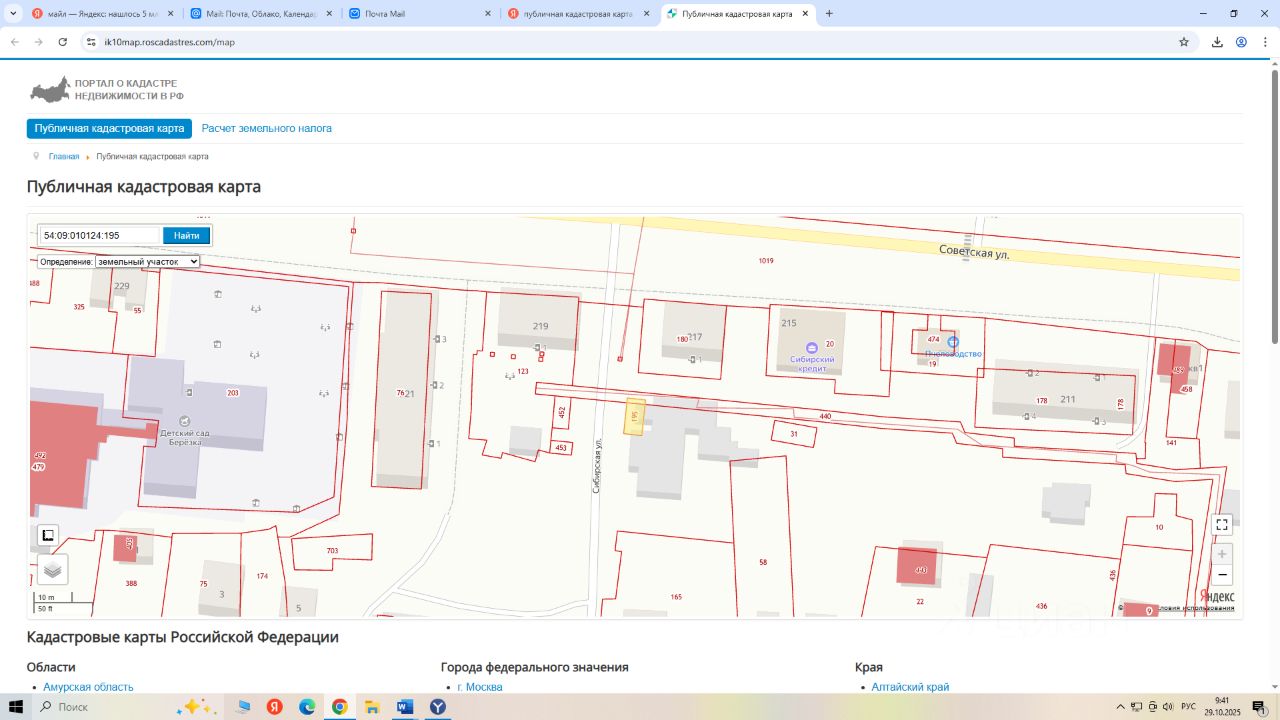Open Yandex terms of use link on map
Viewport: 1280px width, 720px height.
[1196, 608]
